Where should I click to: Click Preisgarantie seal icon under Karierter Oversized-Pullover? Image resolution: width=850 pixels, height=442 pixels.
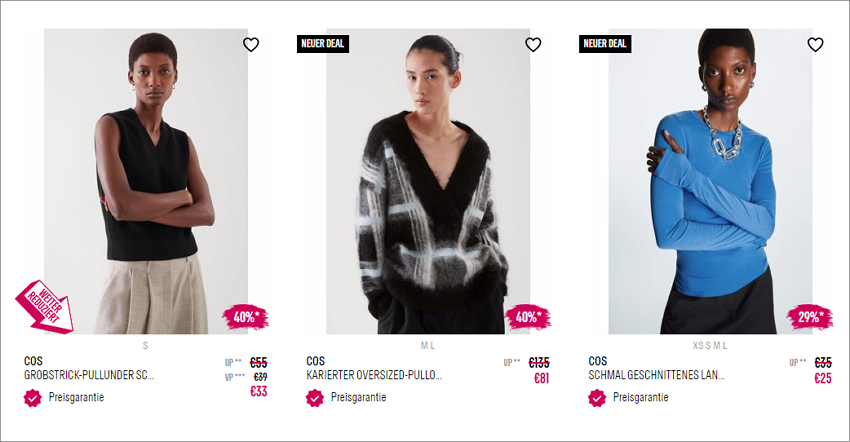tap(315, 398)
